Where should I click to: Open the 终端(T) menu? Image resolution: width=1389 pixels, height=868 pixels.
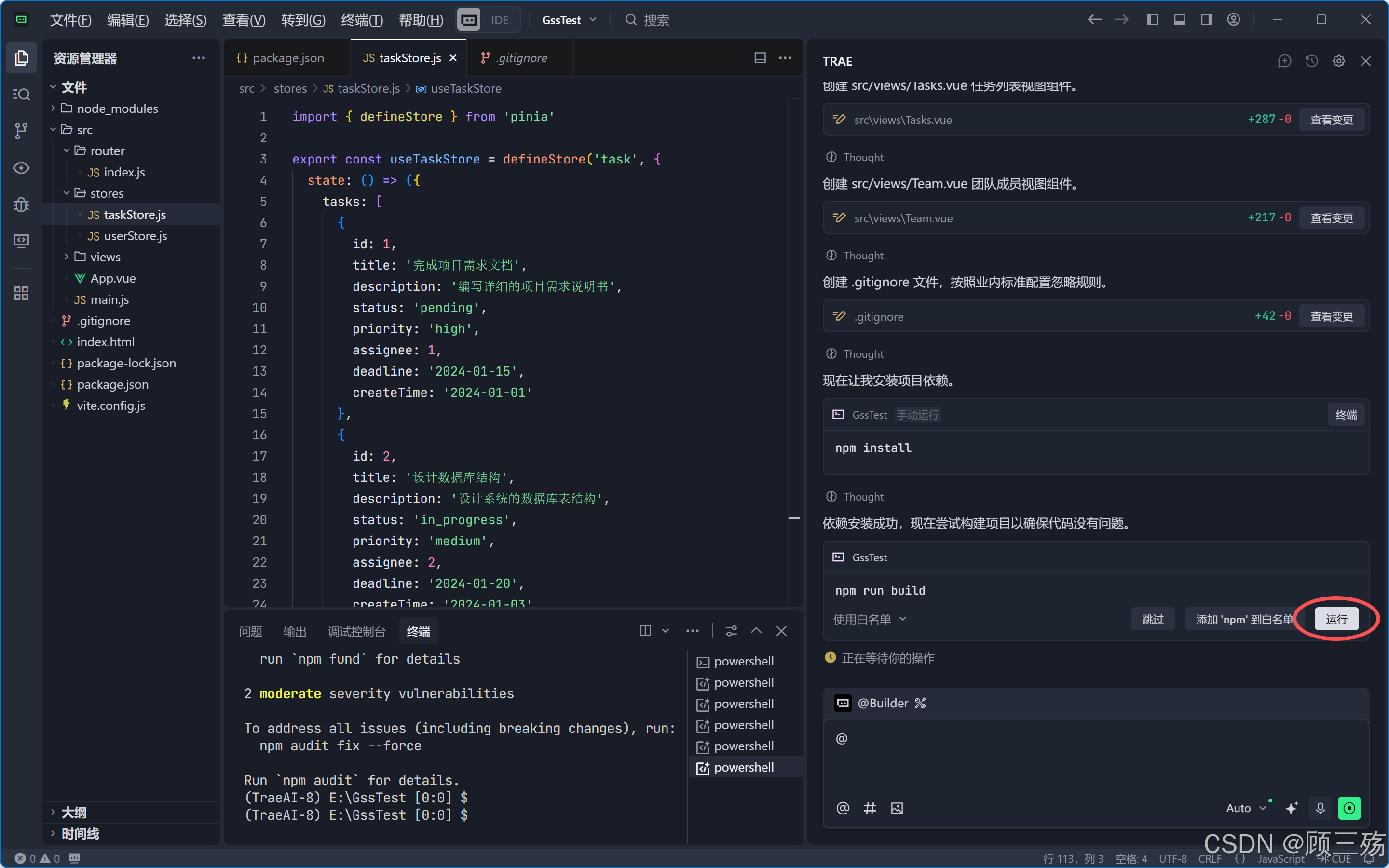pos(362,19)
